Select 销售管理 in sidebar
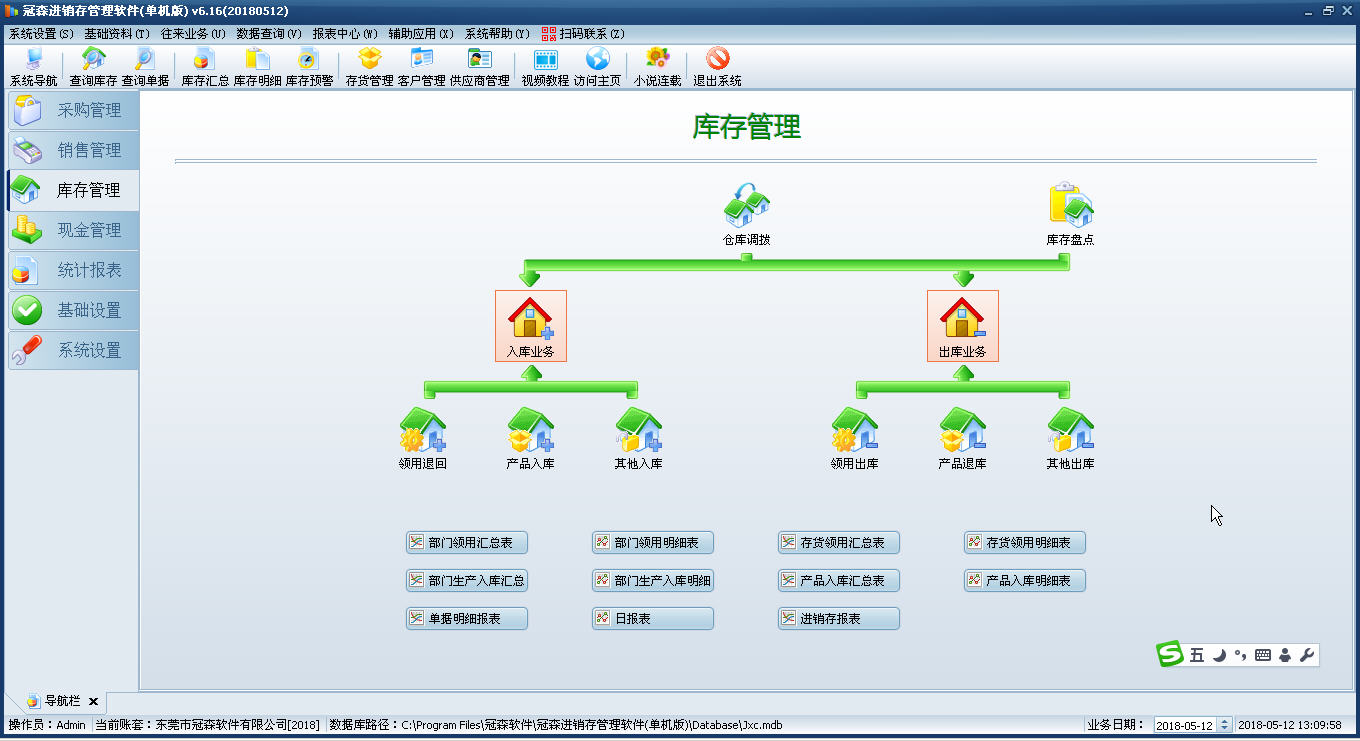Viewport: 1360px width, 741px height. tap(74, 150)
